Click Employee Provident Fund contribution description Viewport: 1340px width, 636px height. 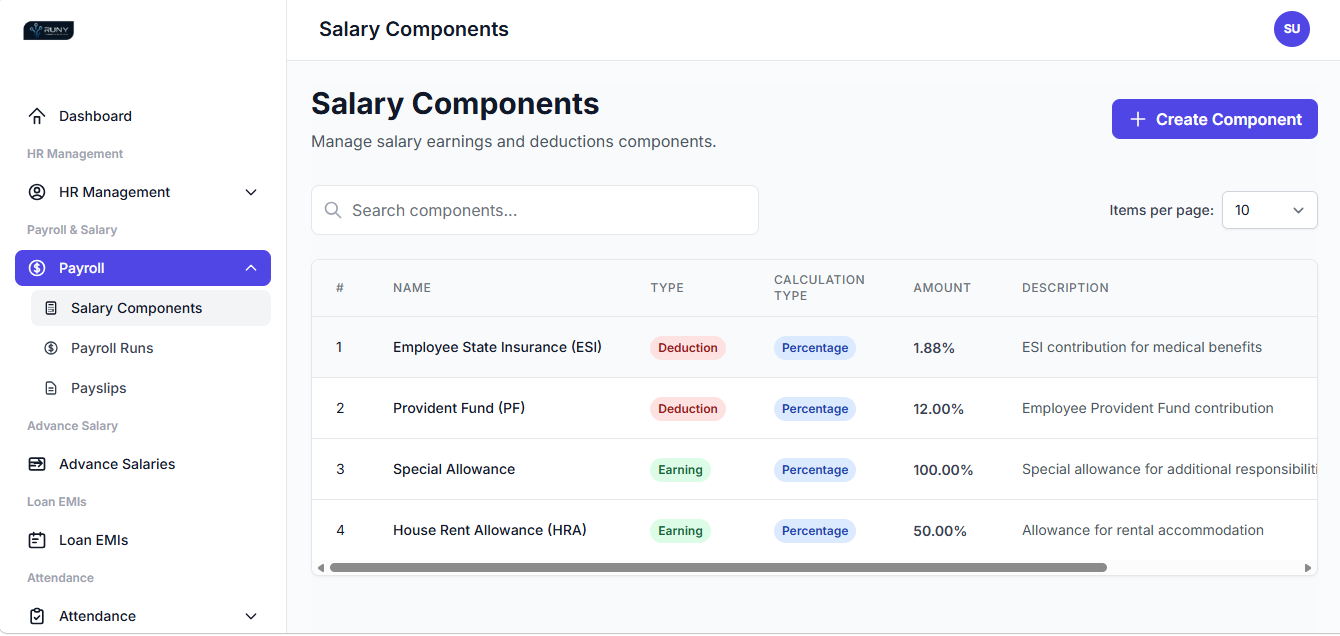[1148, 408]
